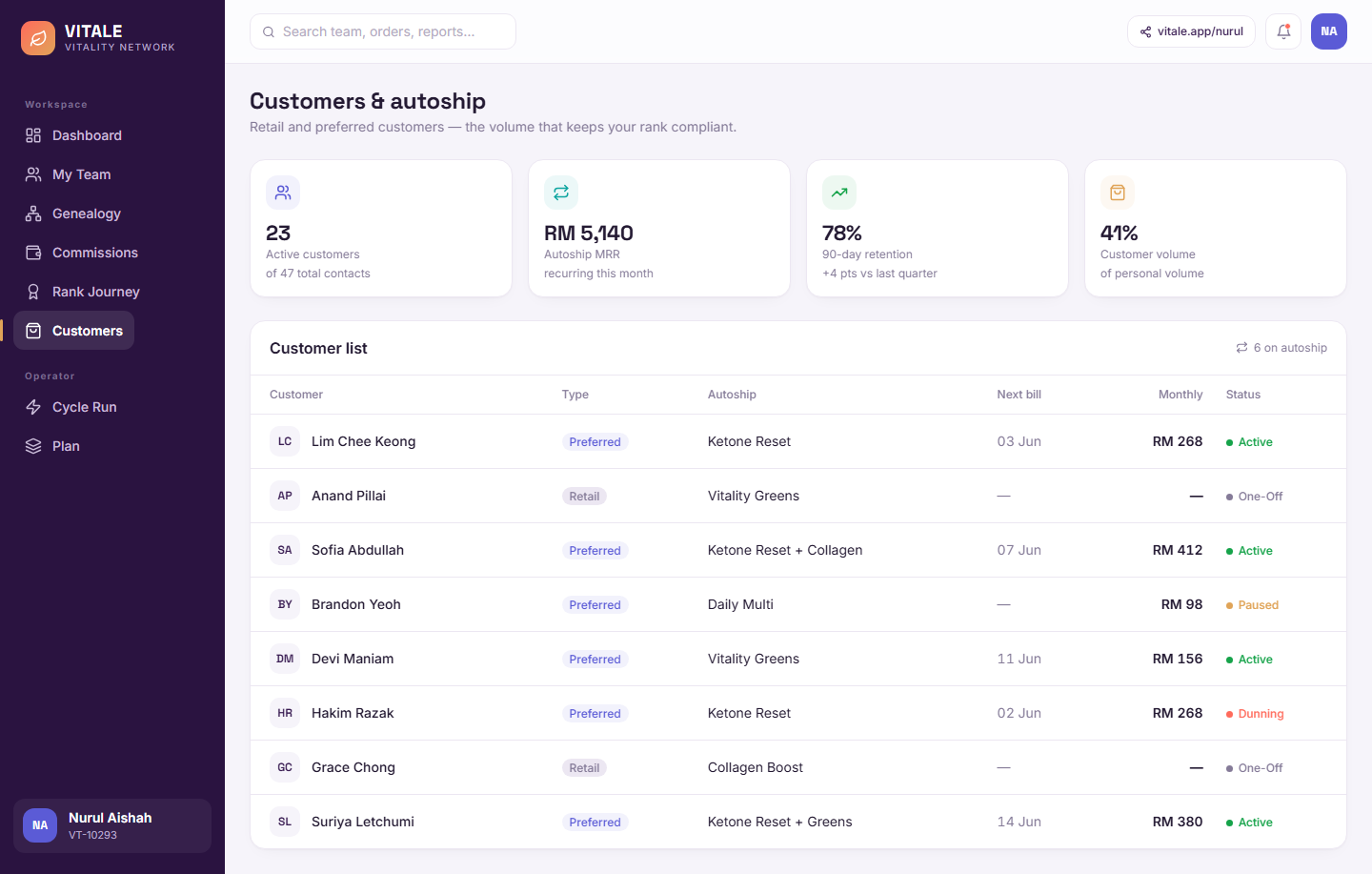Click Dunning status for Hakim Razak
This screenshot has width=1372, height=874.
1255,714
